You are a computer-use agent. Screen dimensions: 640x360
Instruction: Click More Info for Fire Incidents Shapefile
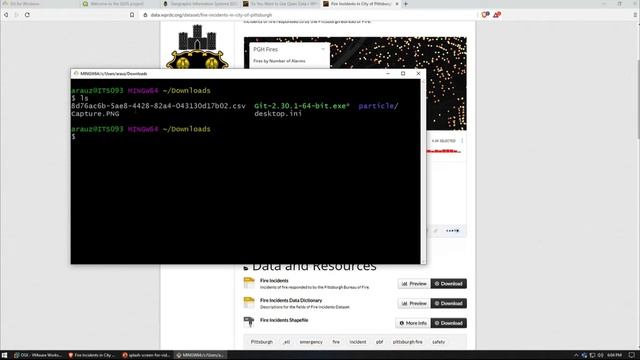point(413,323)
